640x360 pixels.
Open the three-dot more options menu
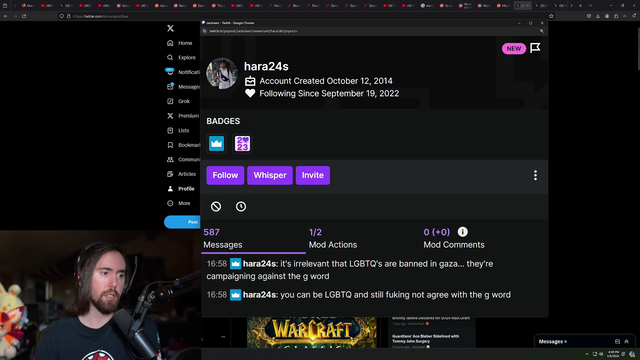tap(535, 175)
